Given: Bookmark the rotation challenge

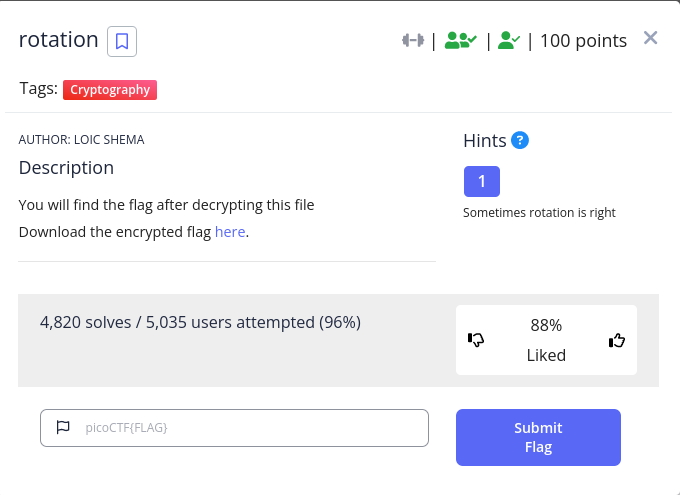Looking at the screenshot, I should click(x=122, y=41).
